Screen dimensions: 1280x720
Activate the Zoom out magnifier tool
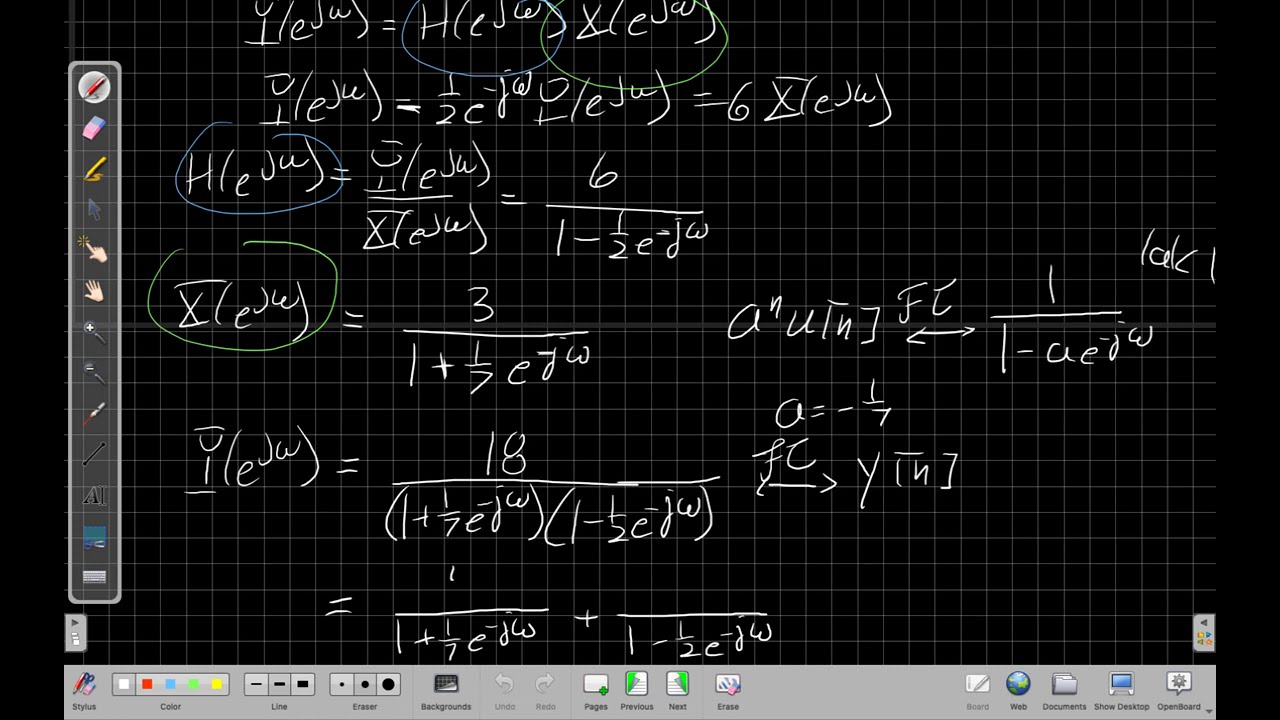pyautogui.click(x=94, y=373)
